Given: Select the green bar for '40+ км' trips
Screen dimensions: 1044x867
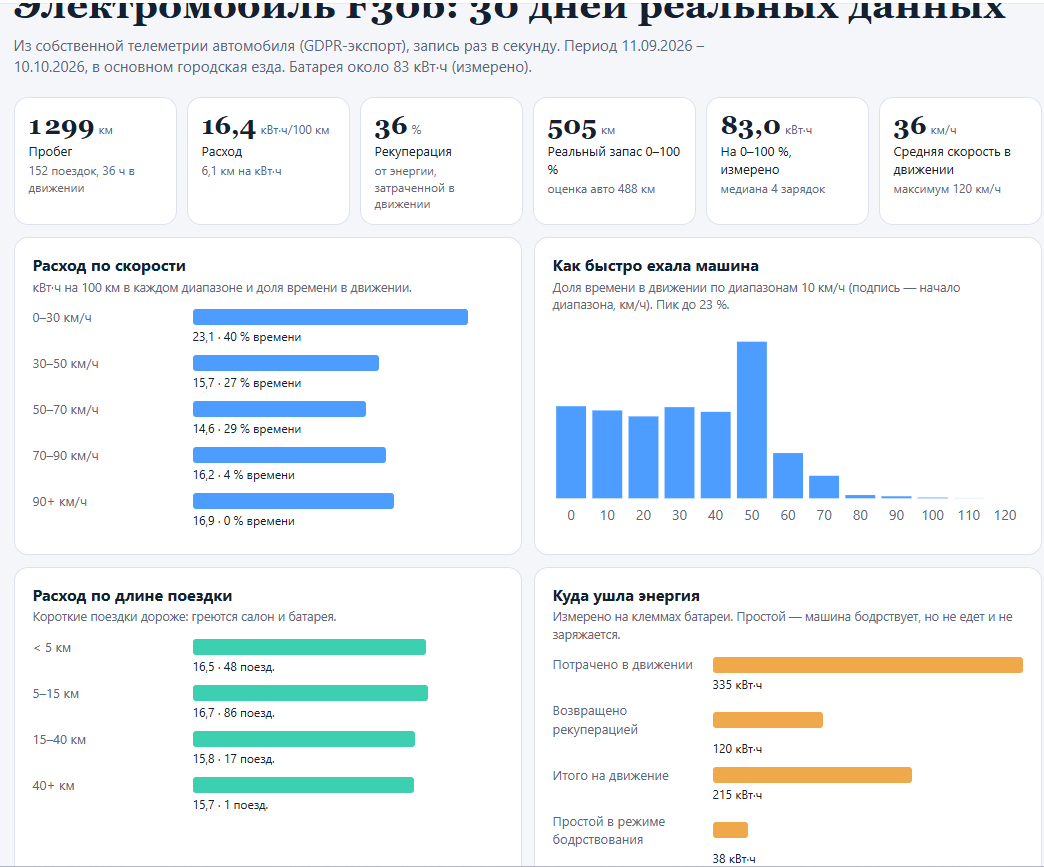Looking at the screenshot, I should (x=304, y=785).
